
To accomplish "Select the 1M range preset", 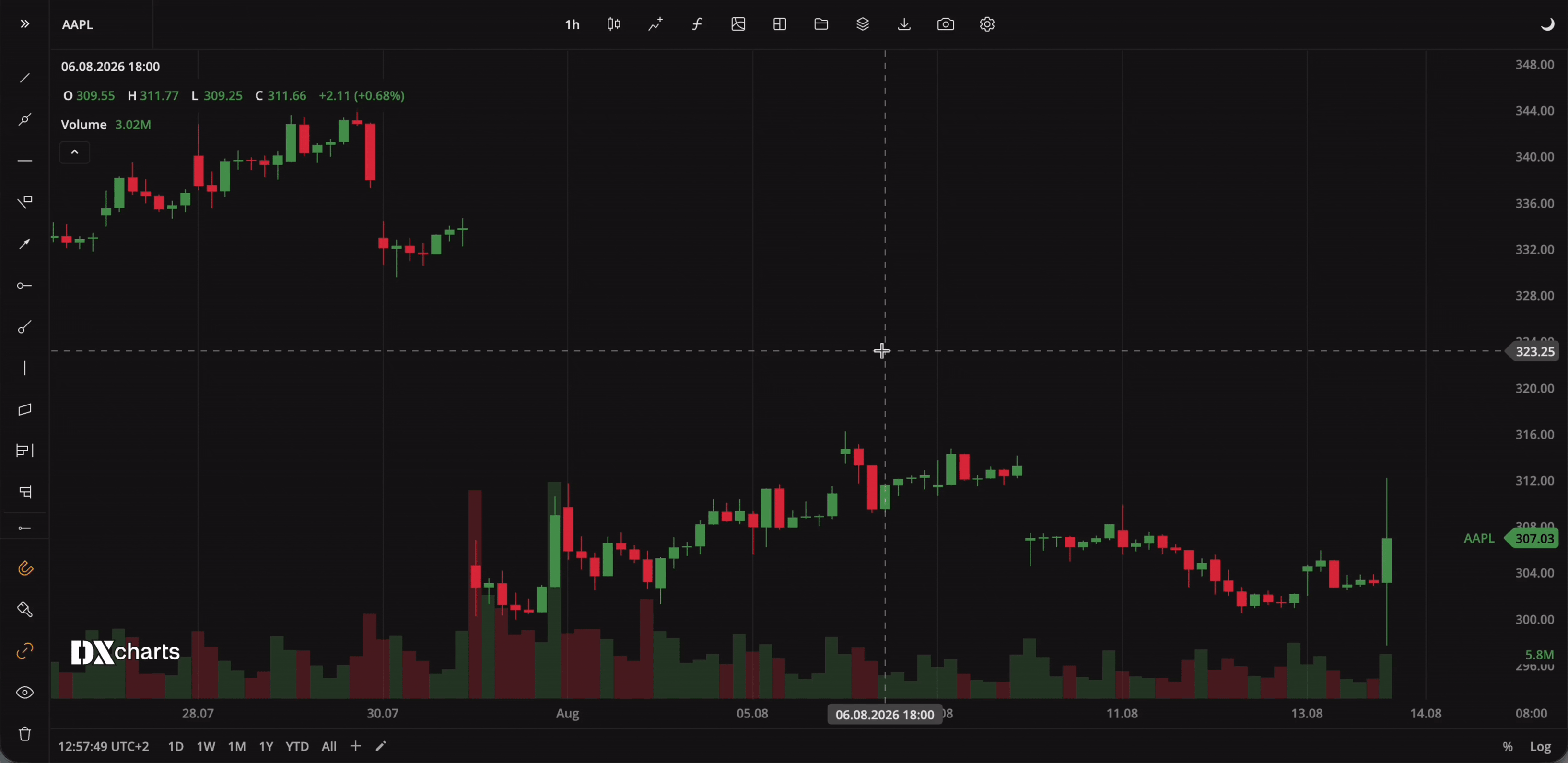I will pos(237,747).
